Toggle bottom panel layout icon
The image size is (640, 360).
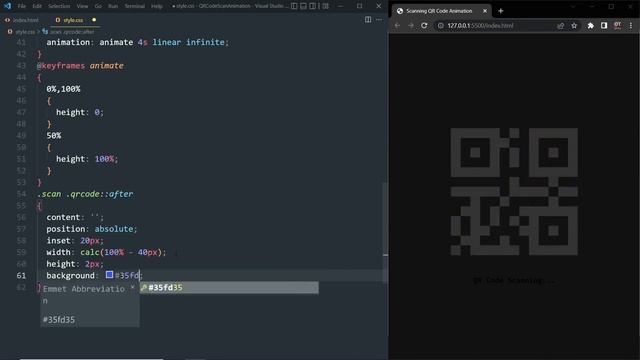304,6
